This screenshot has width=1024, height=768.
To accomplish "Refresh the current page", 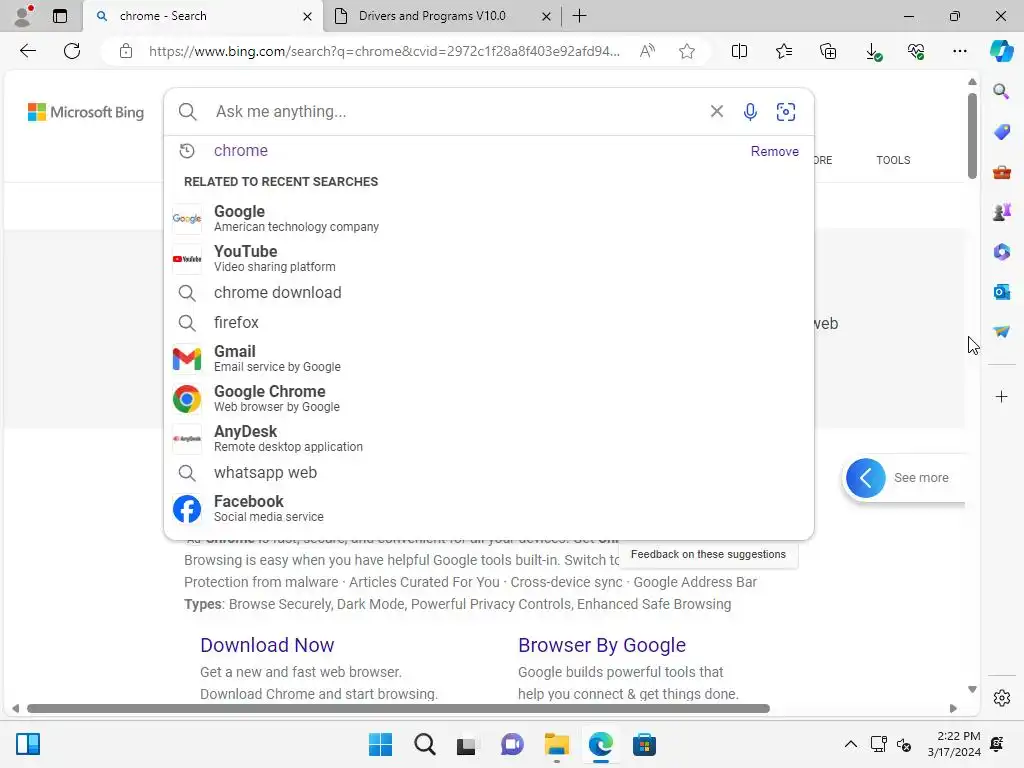I will 72,51.
